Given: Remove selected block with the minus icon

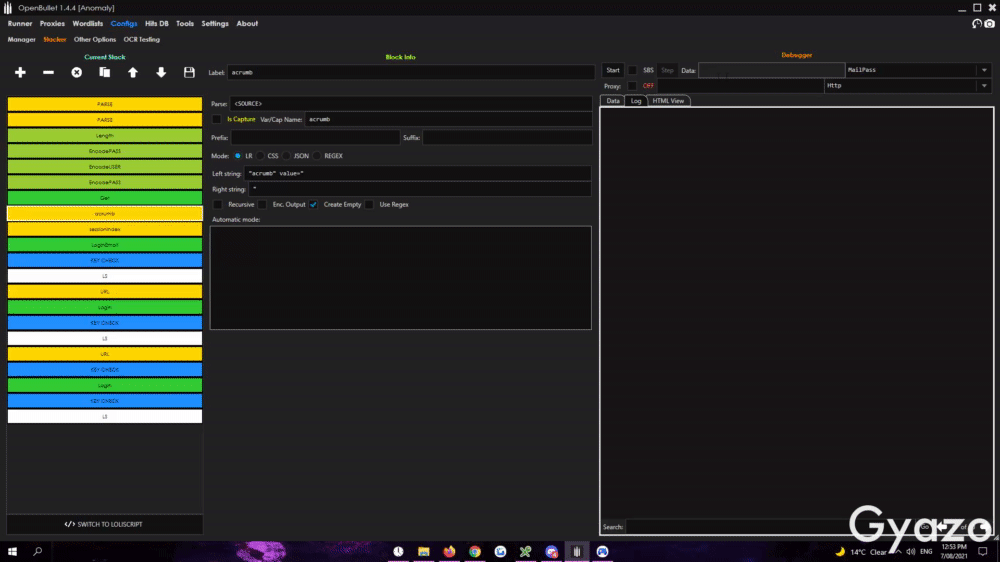Looking at the screenshot, I should [48, 73].
